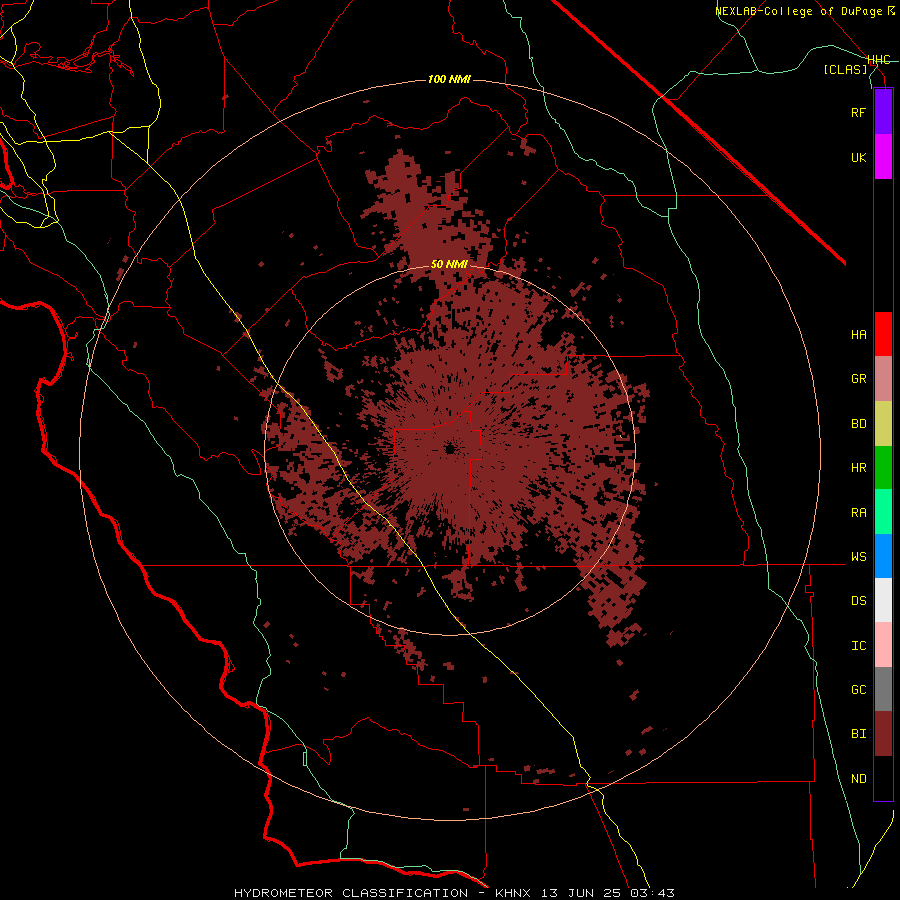Click the RA legend label
The width and height of the screenshot is (900, 900).
[859, 513]
